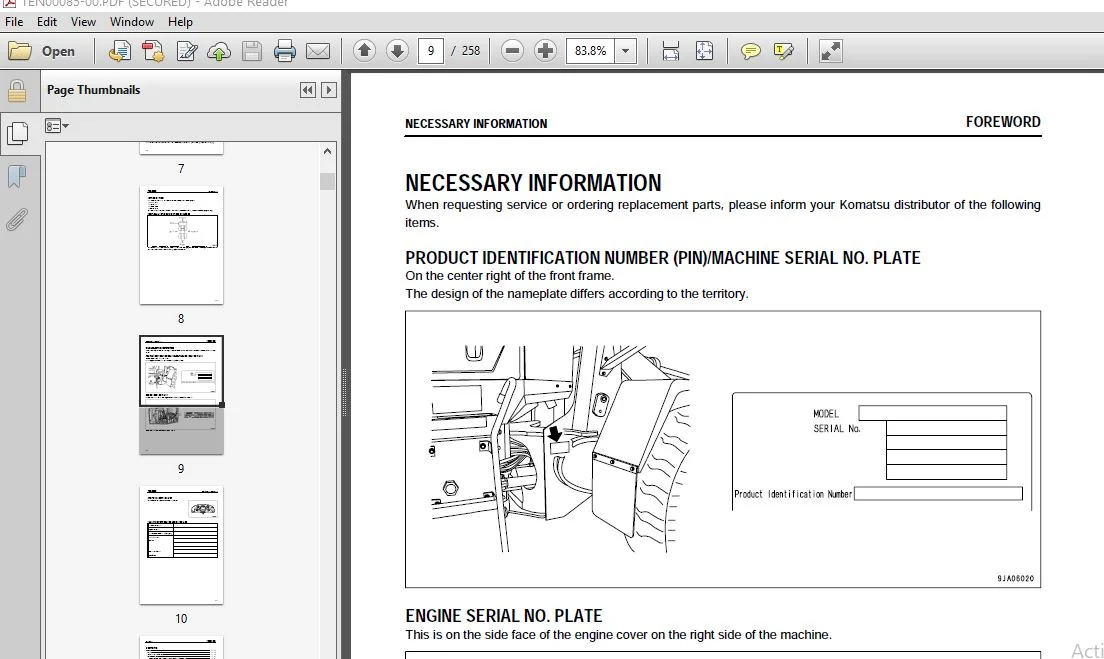
Task: Click the thumbnail label 10
Action: pyautogui.click(x=181, y=619)
